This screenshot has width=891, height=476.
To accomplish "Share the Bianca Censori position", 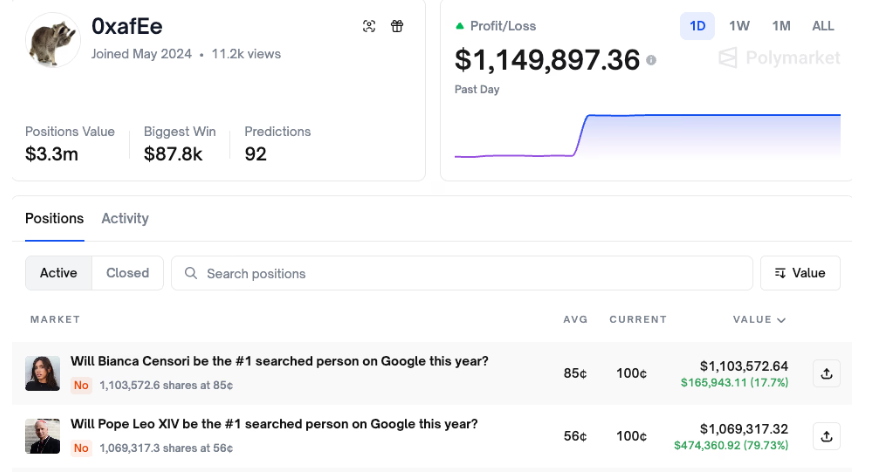I will 826,373.
